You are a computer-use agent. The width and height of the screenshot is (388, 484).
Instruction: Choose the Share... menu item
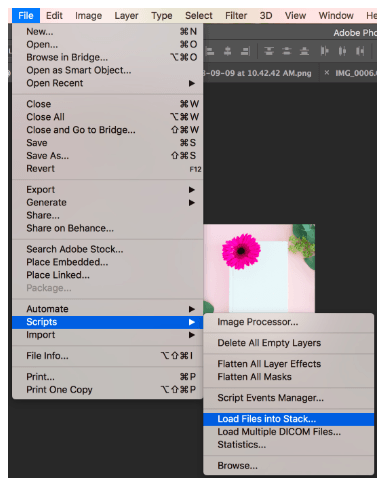108,216
